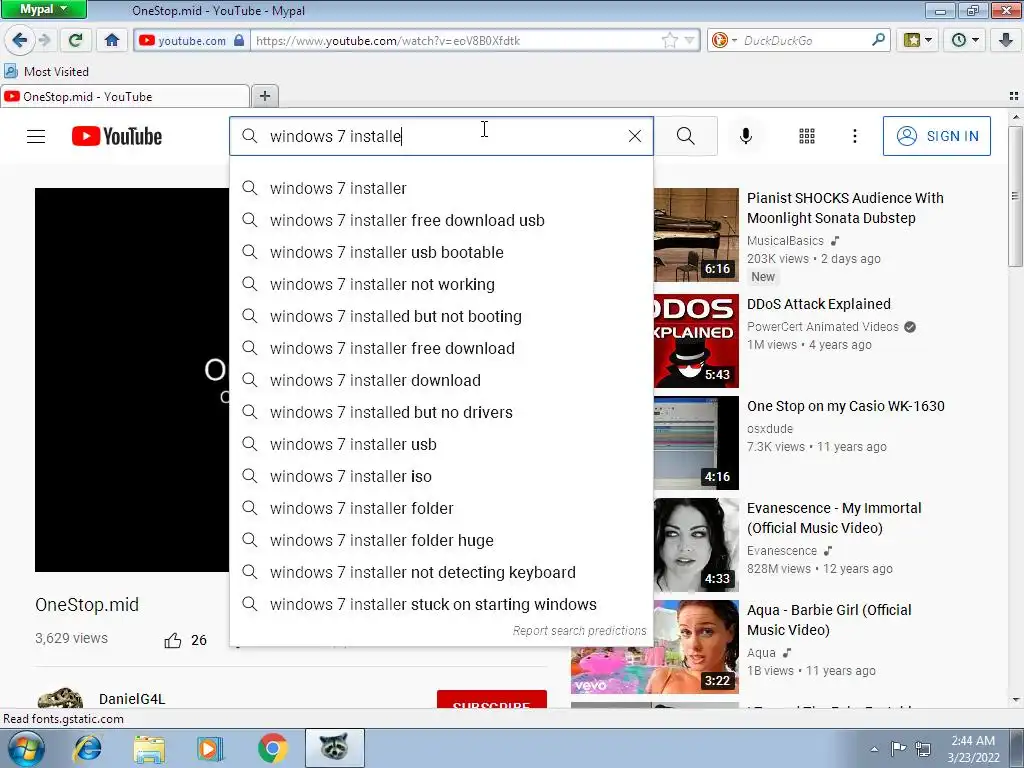Click the DuckDuckGo search magnifier icon
Viewport: 1024px width, 768px height.
878,40
